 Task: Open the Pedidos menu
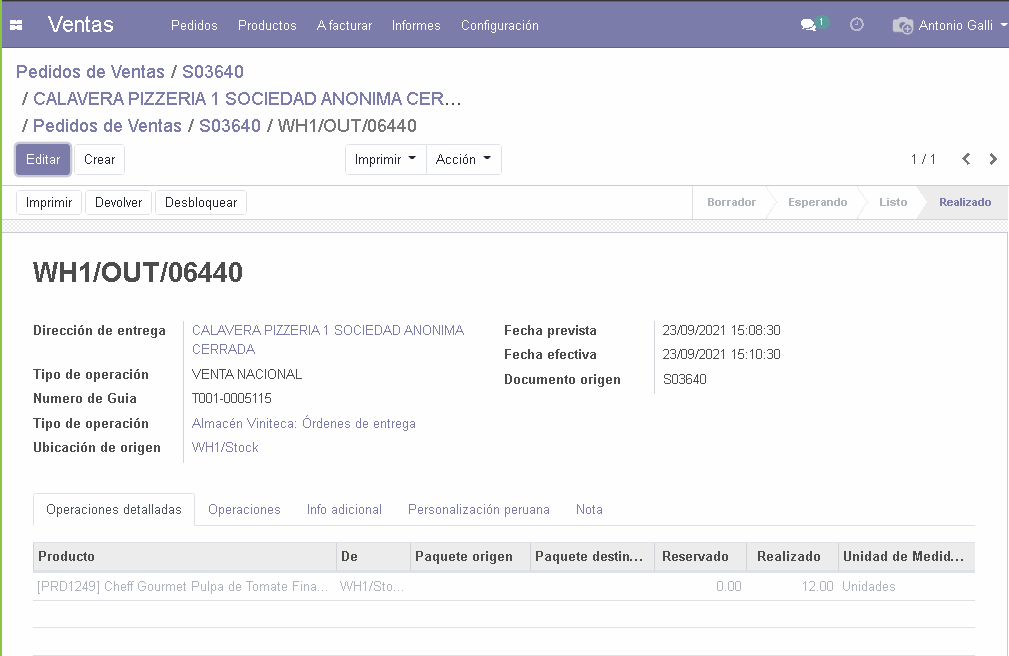(194, 25)
